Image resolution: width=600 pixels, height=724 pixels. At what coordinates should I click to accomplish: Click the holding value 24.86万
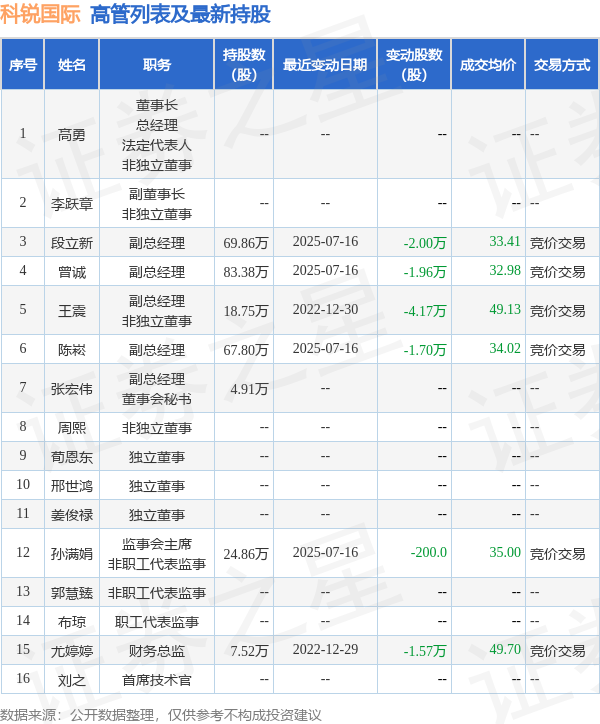point(246,554)
